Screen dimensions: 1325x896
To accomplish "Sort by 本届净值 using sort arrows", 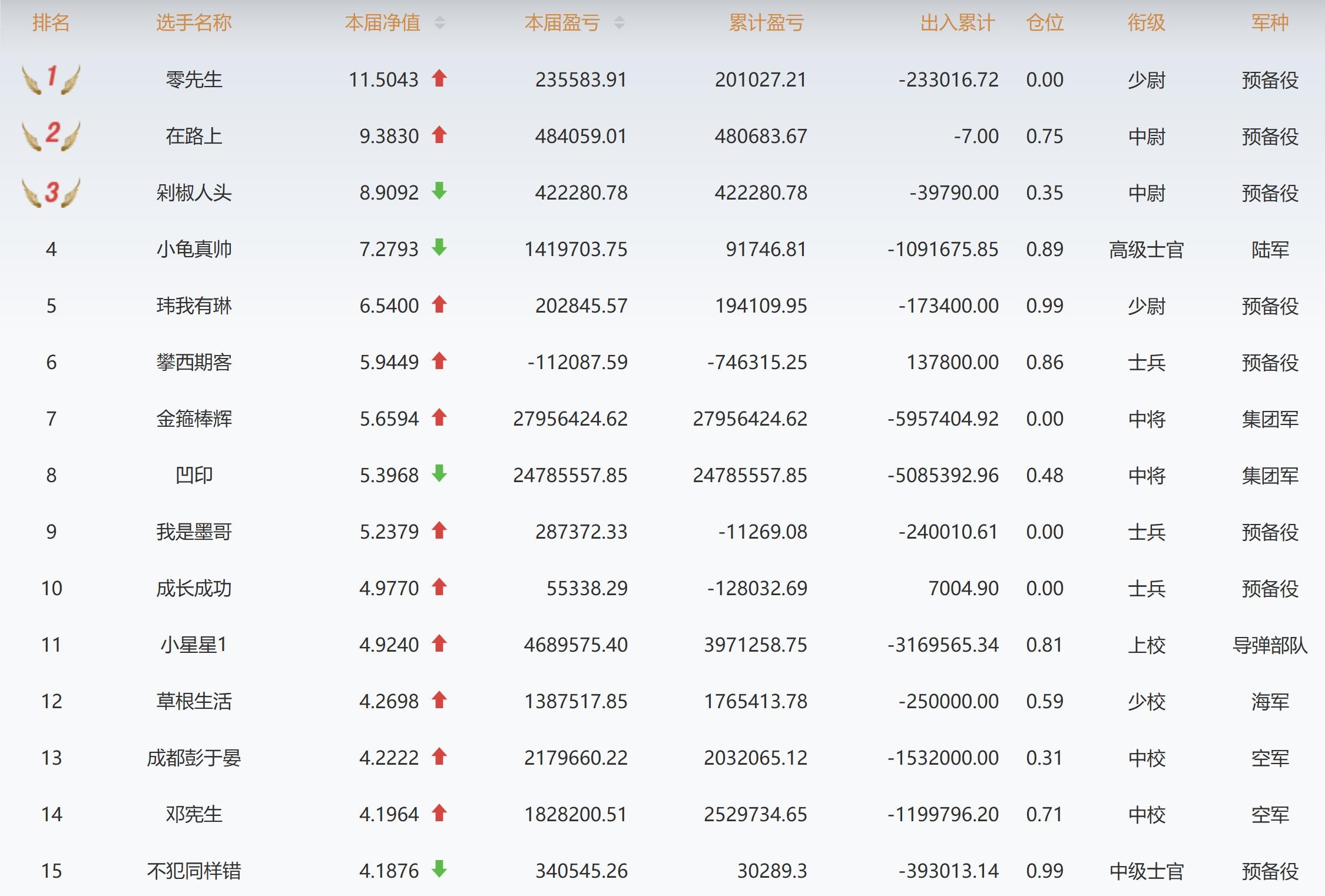I will (440, 23).
